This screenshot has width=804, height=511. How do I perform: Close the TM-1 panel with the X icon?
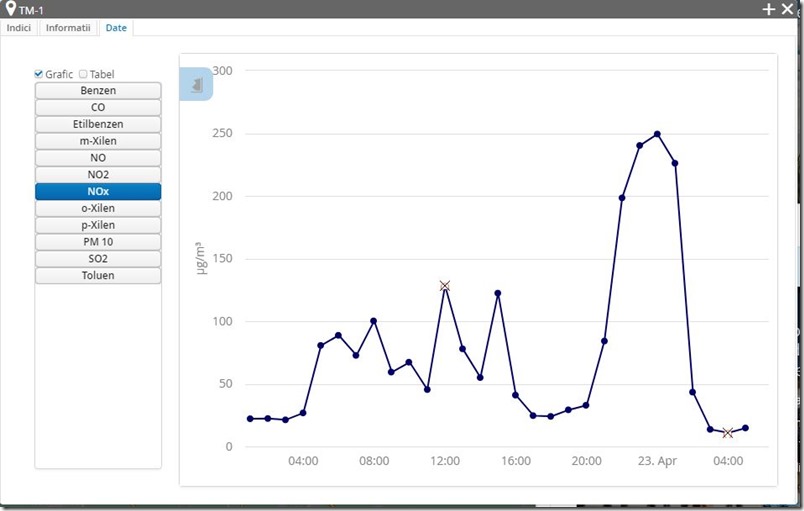click(788, 9)
